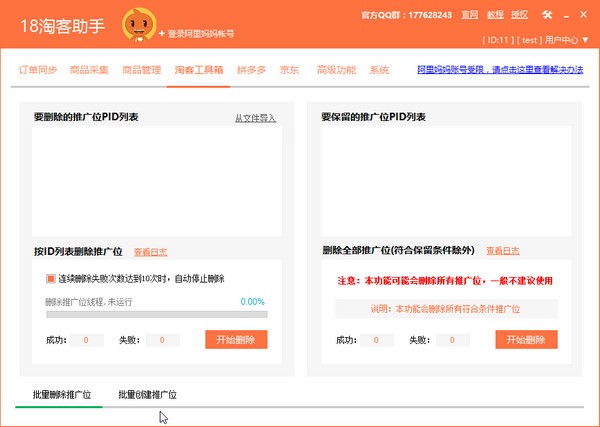Screen dimensions: 600x427
Task: Click the PID list to delete text area
Action: (x=157, y=181)
